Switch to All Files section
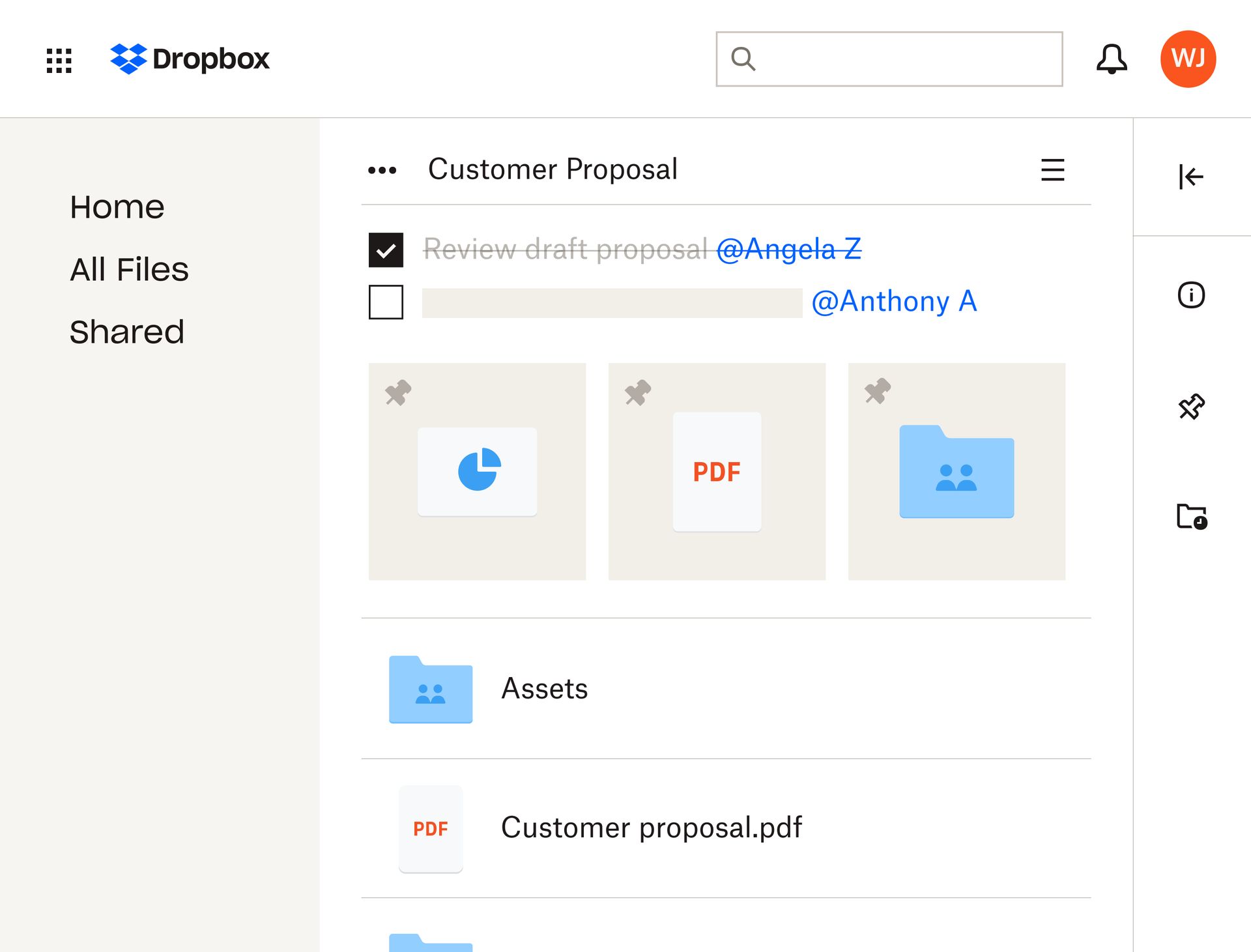 pyautogui.click(x=129, y=269)
